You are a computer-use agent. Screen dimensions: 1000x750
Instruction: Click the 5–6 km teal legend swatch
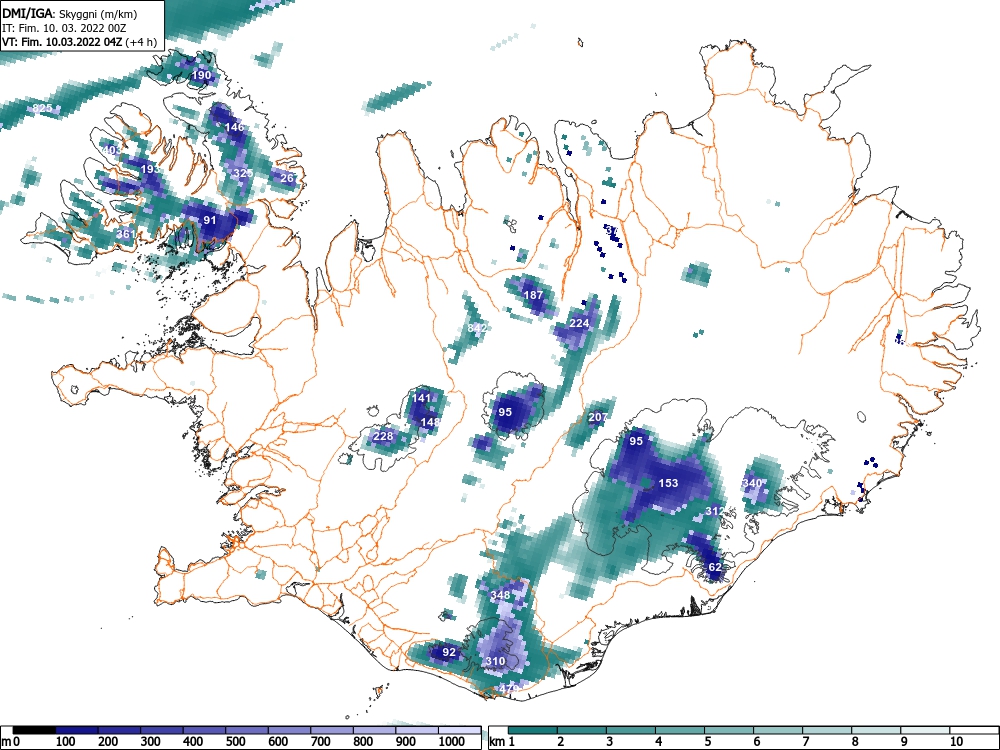[730, 730]
